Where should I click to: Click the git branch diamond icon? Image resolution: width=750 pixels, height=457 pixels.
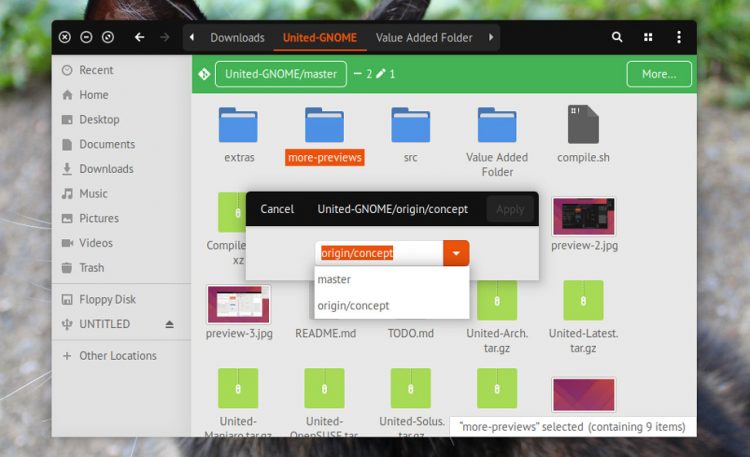pyautogui.click(x=204, y=74)
